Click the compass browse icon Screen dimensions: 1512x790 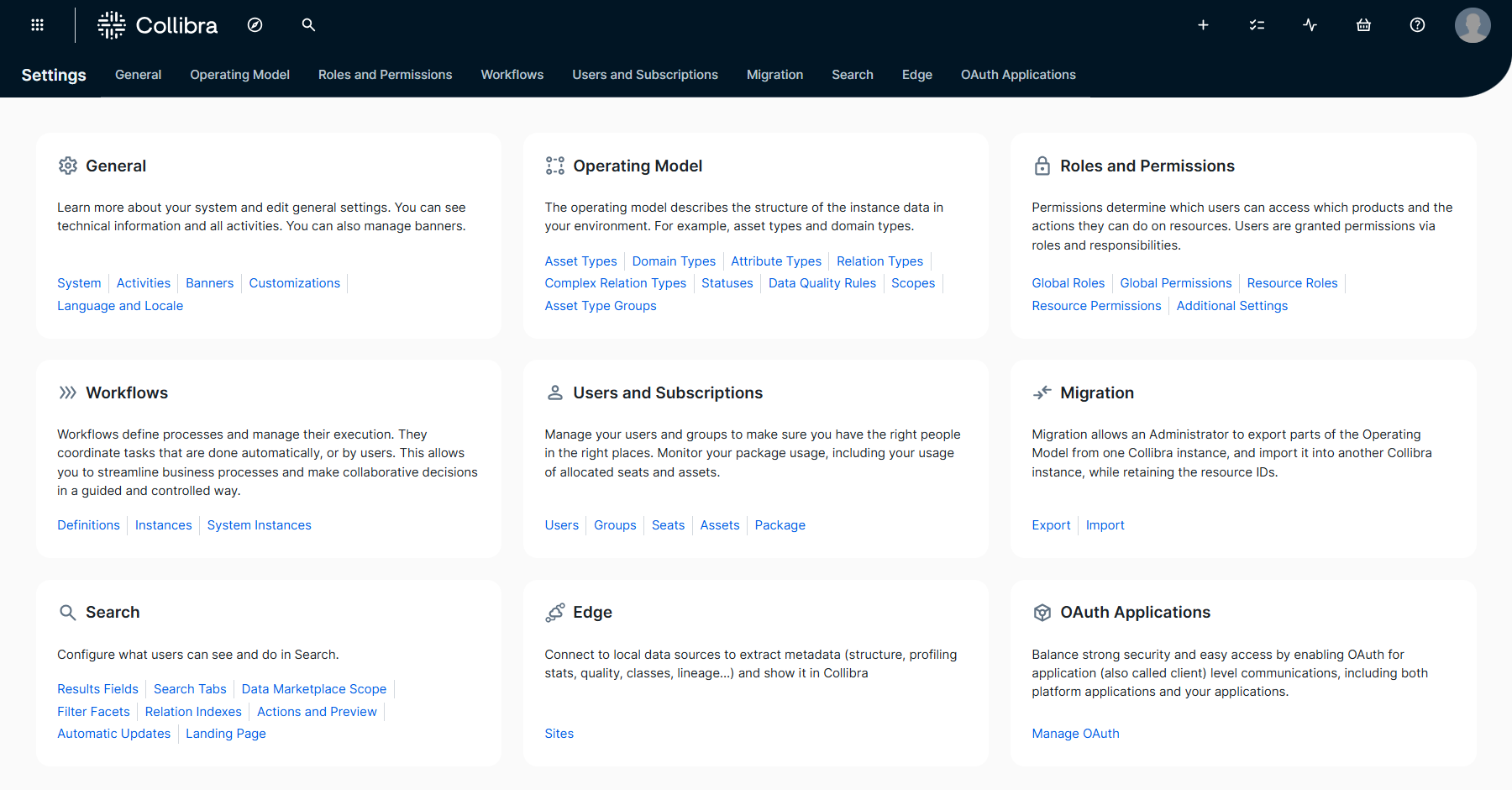pyautogui.click(x=255, y=25)
